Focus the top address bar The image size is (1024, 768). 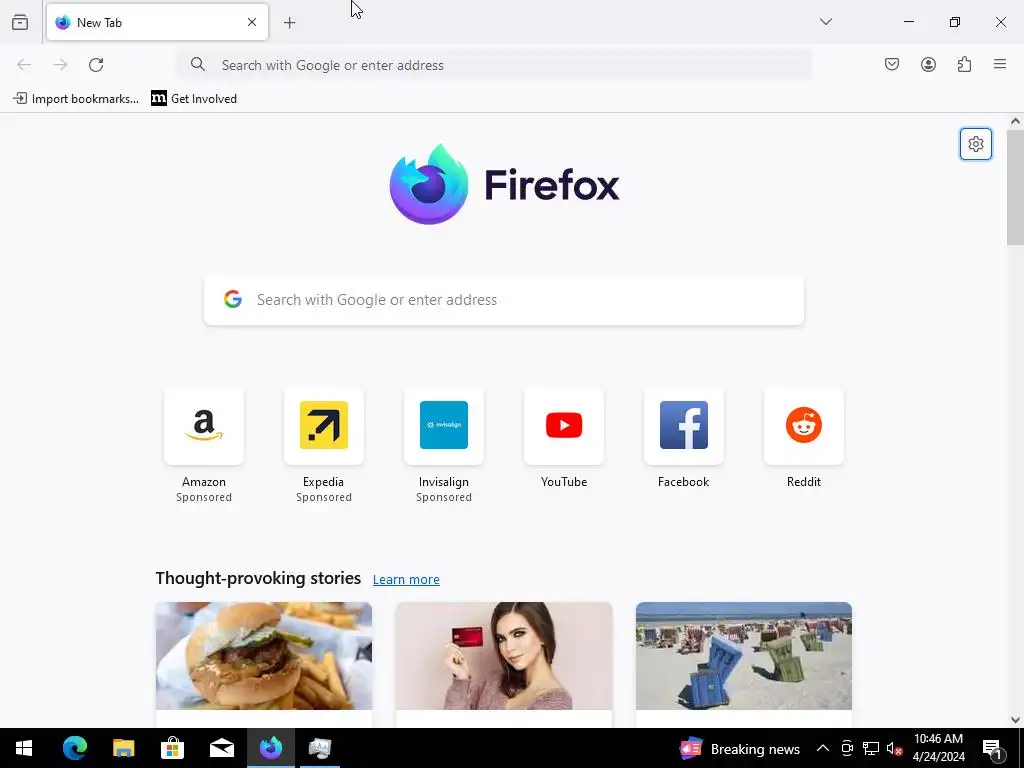[494, 65]
